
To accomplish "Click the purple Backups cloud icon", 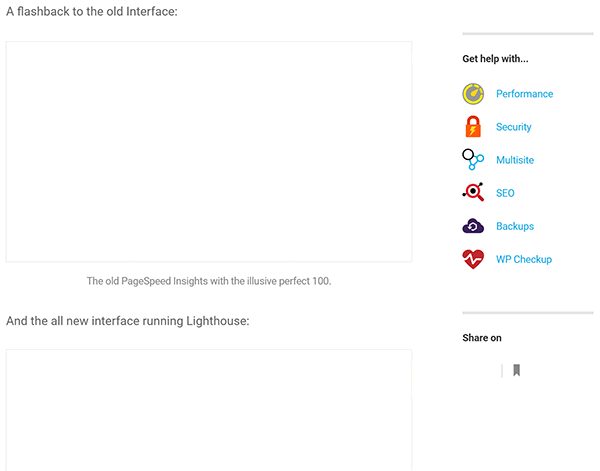I will (473, 226).
